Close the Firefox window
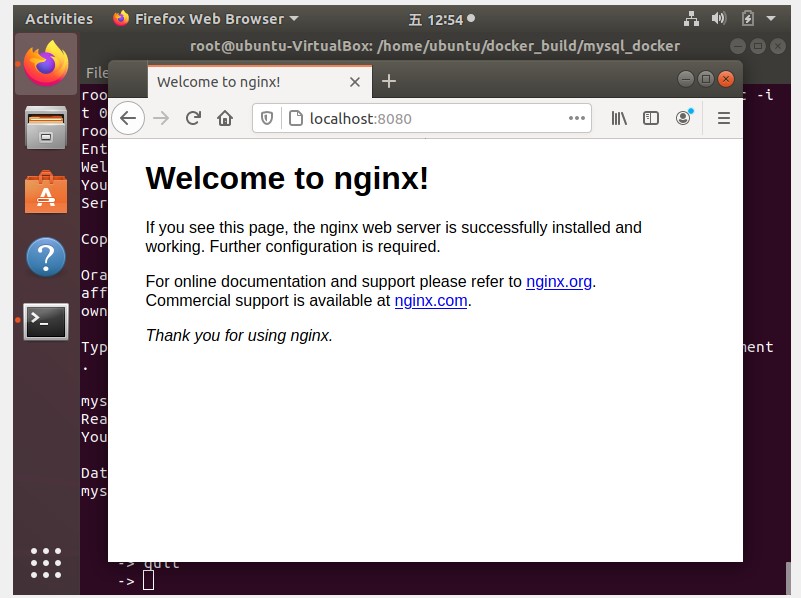Viewport: 801px width, 598px height. (x=725, y=79)
